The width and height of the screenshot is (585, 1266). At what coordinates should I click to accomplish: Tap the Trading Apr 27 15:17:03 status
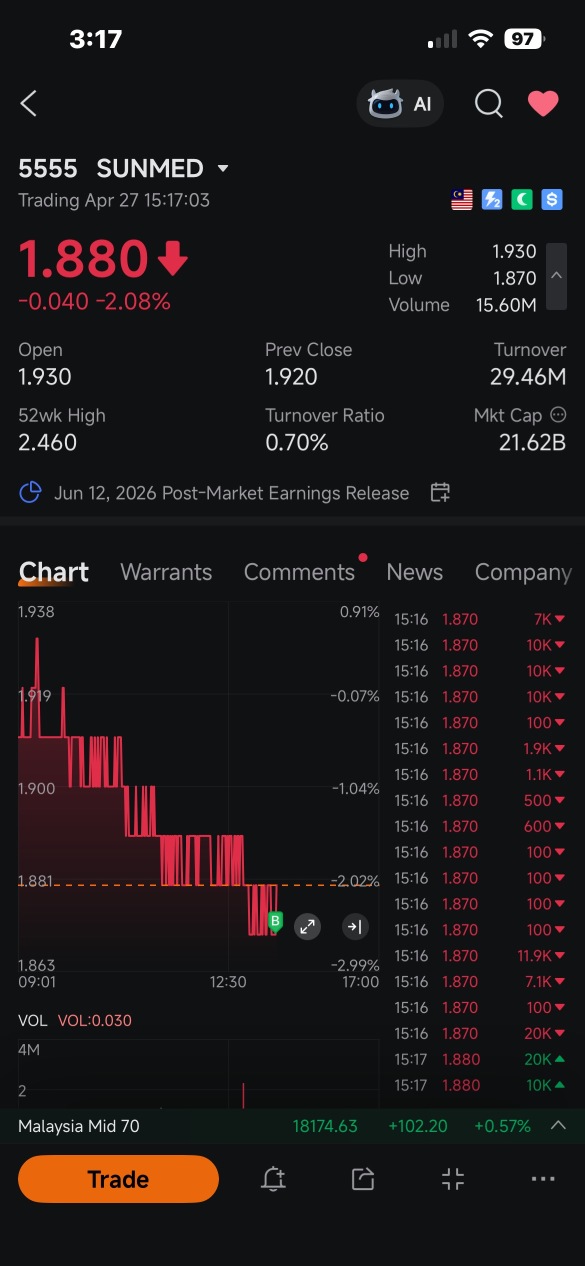pos(114,200)
